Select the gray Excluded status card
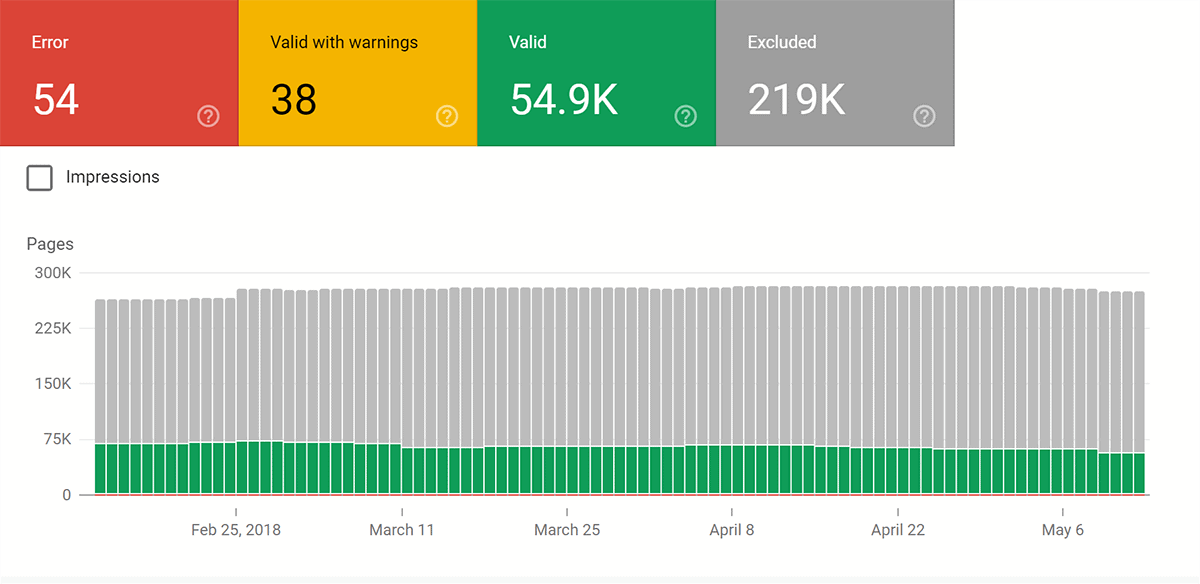 (x=836, y=73)
